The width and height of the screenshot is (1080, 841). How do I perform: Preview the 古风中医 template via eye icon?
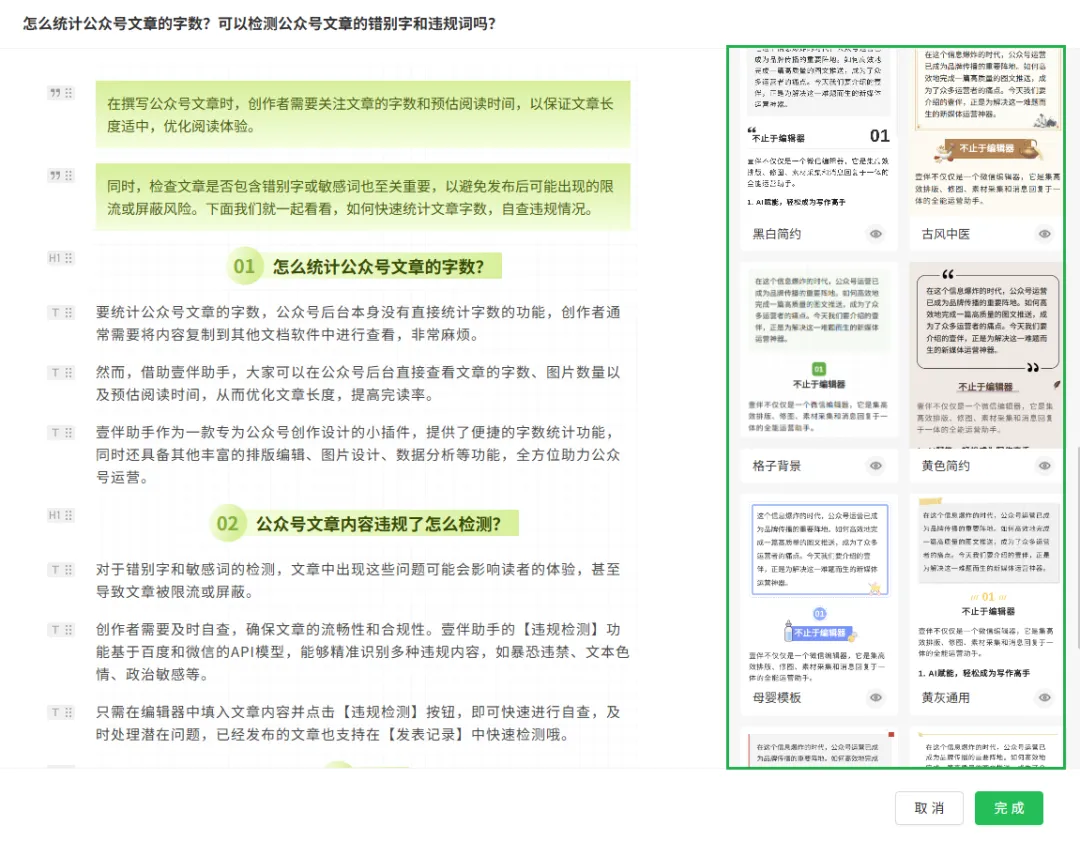(1045, 234)
